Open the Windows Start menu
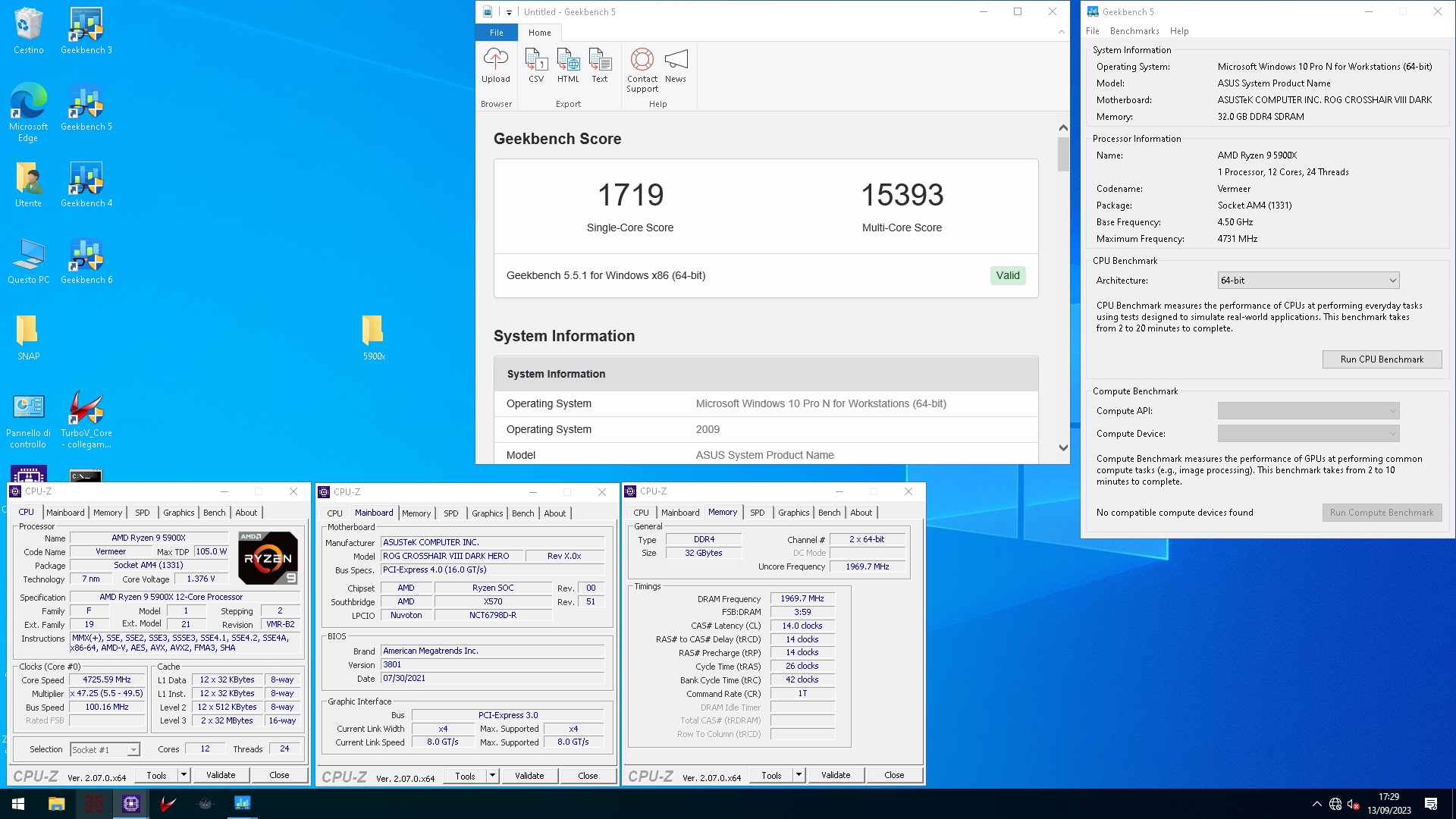Viewport: 1456px width, 819px height. click(18, 804)
